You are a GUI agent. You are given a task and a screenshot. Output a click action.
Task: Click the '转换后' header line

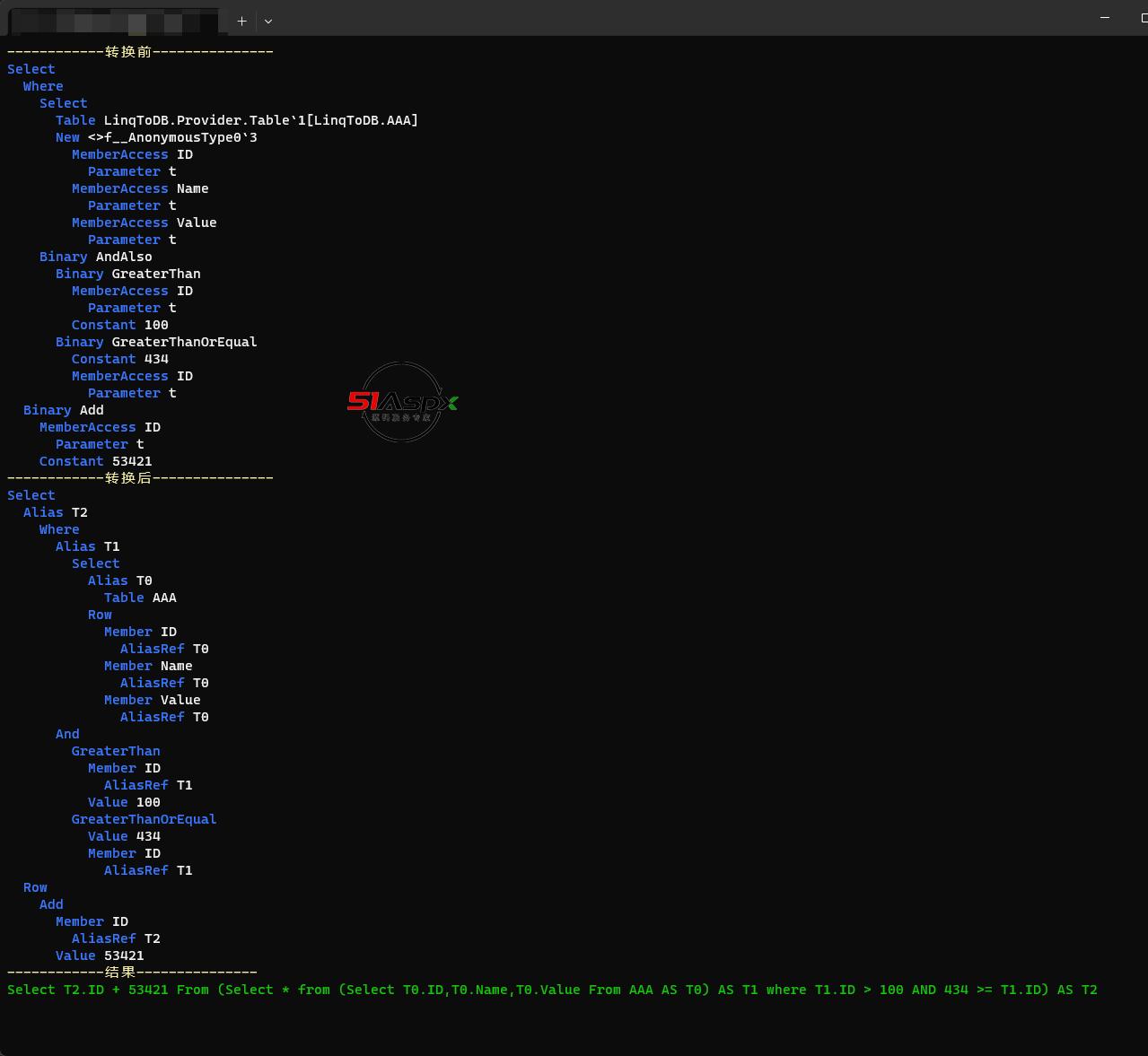(140, 478)
